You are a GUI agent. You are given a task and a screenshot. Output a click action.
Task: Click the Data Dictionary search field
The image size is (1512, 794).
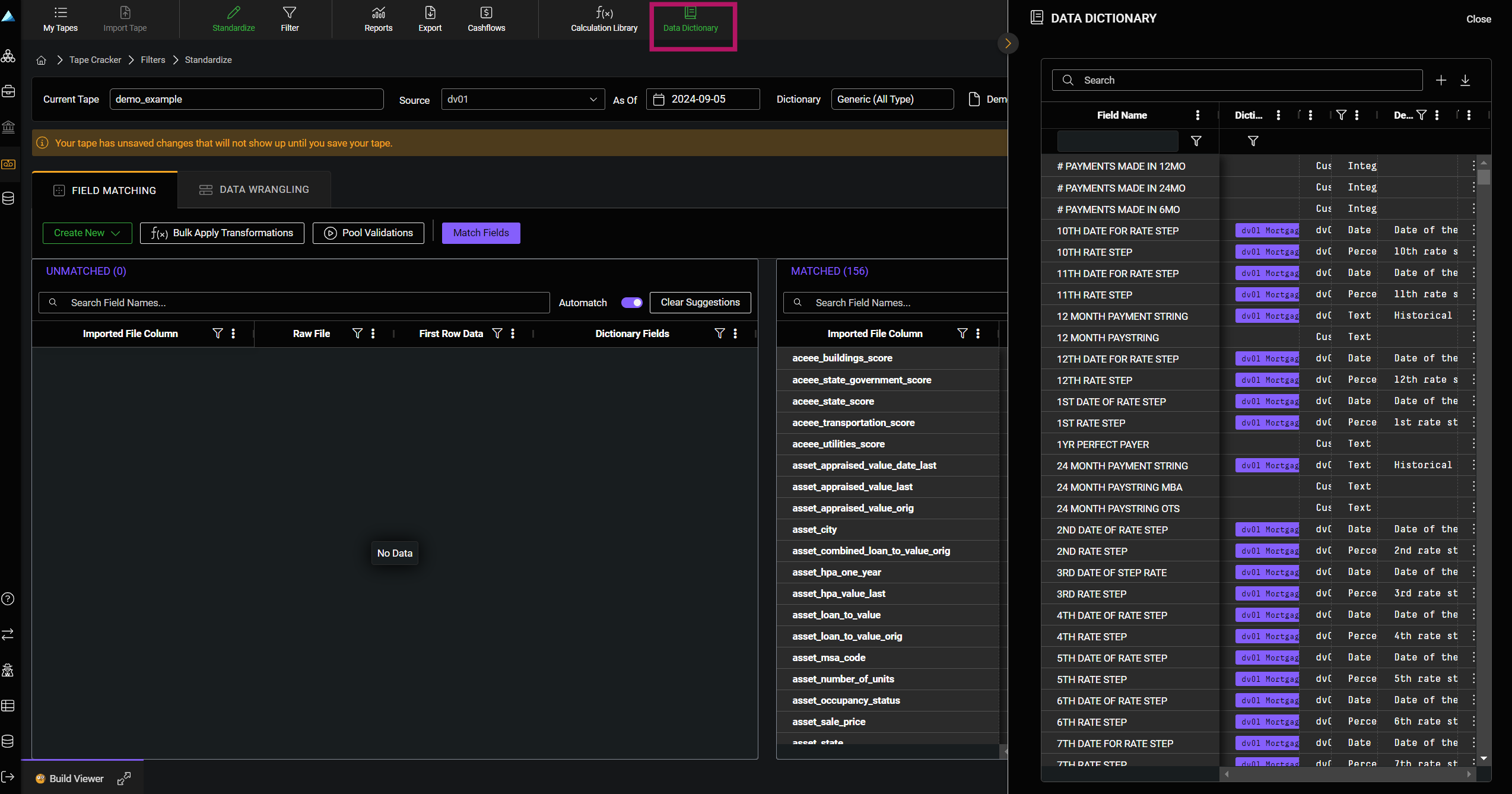[x=1237, y=80]
